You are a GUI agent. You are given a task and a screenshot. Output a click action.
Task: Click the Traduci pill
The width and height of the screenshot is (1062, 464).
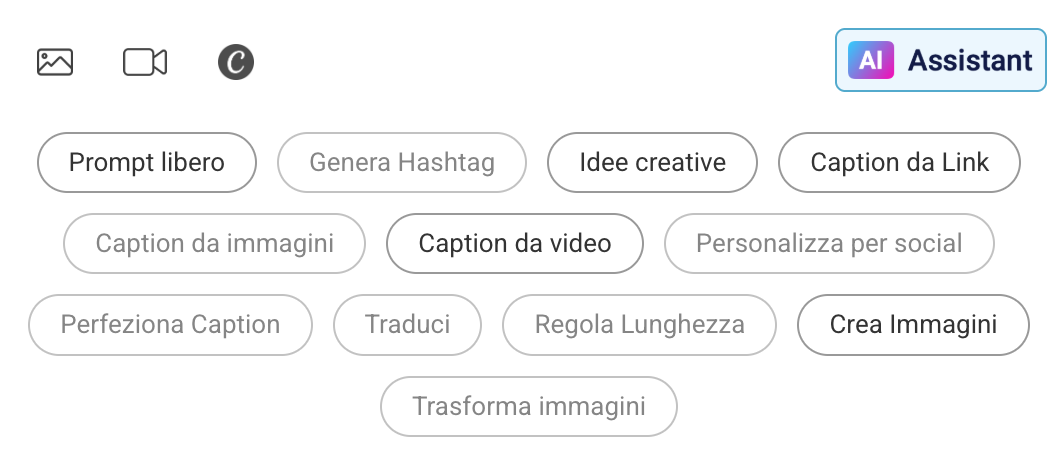(x=407, y=324)
